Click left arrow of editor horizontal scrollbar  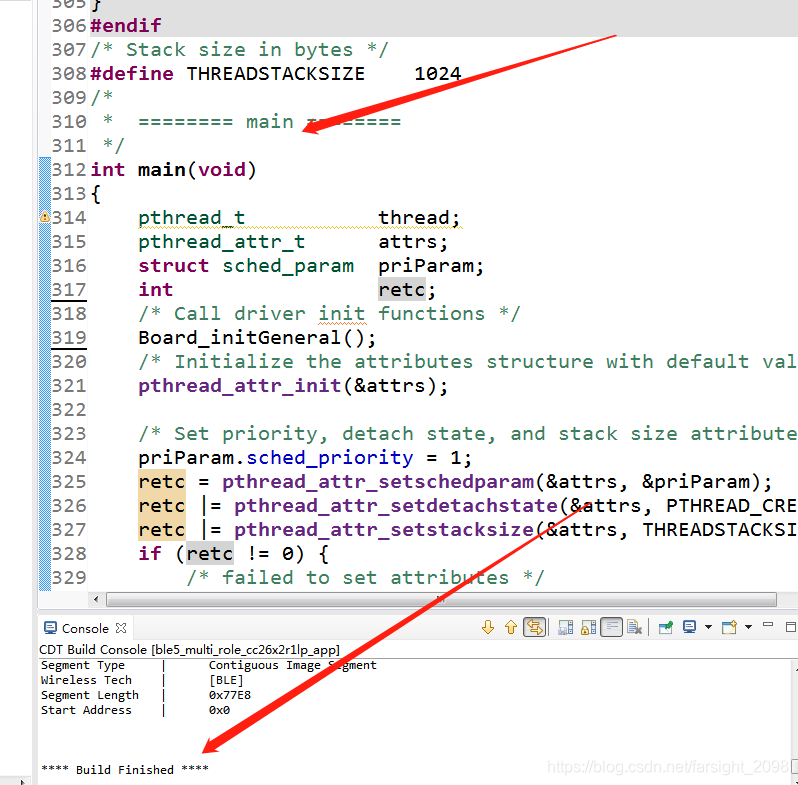coord(96,600)
